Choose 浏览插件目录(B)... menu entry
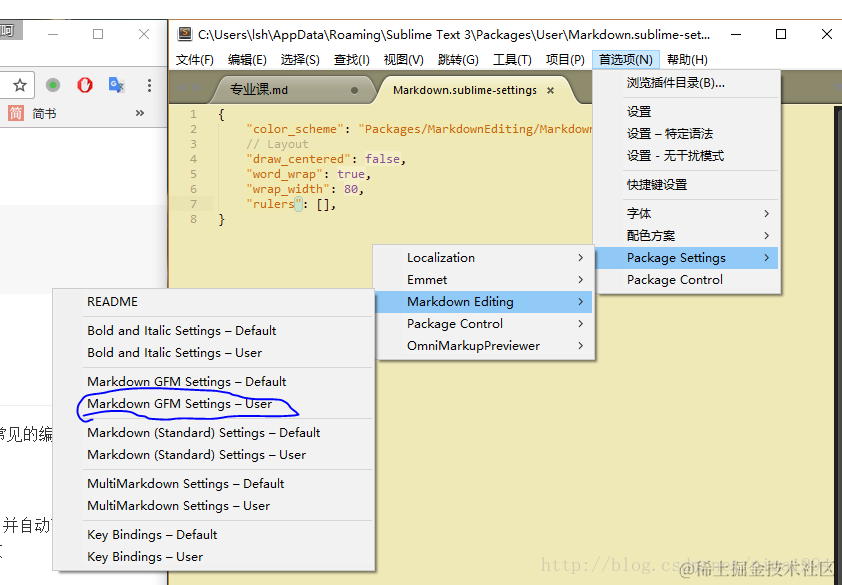Viewport: 842px width, 585px height. coord(686,83)
